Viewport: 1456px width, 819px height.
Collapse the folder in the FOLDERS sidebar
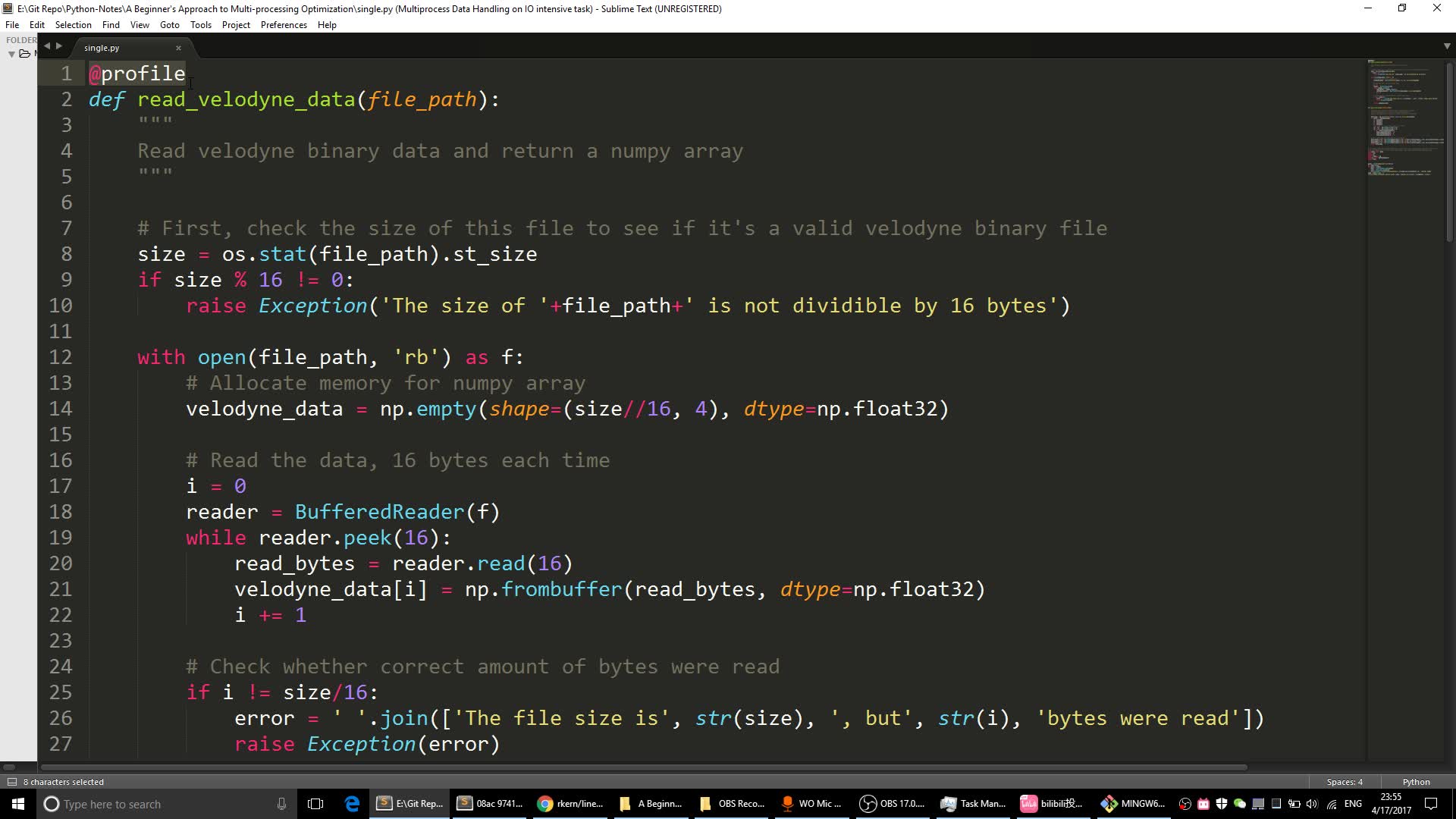11,54
